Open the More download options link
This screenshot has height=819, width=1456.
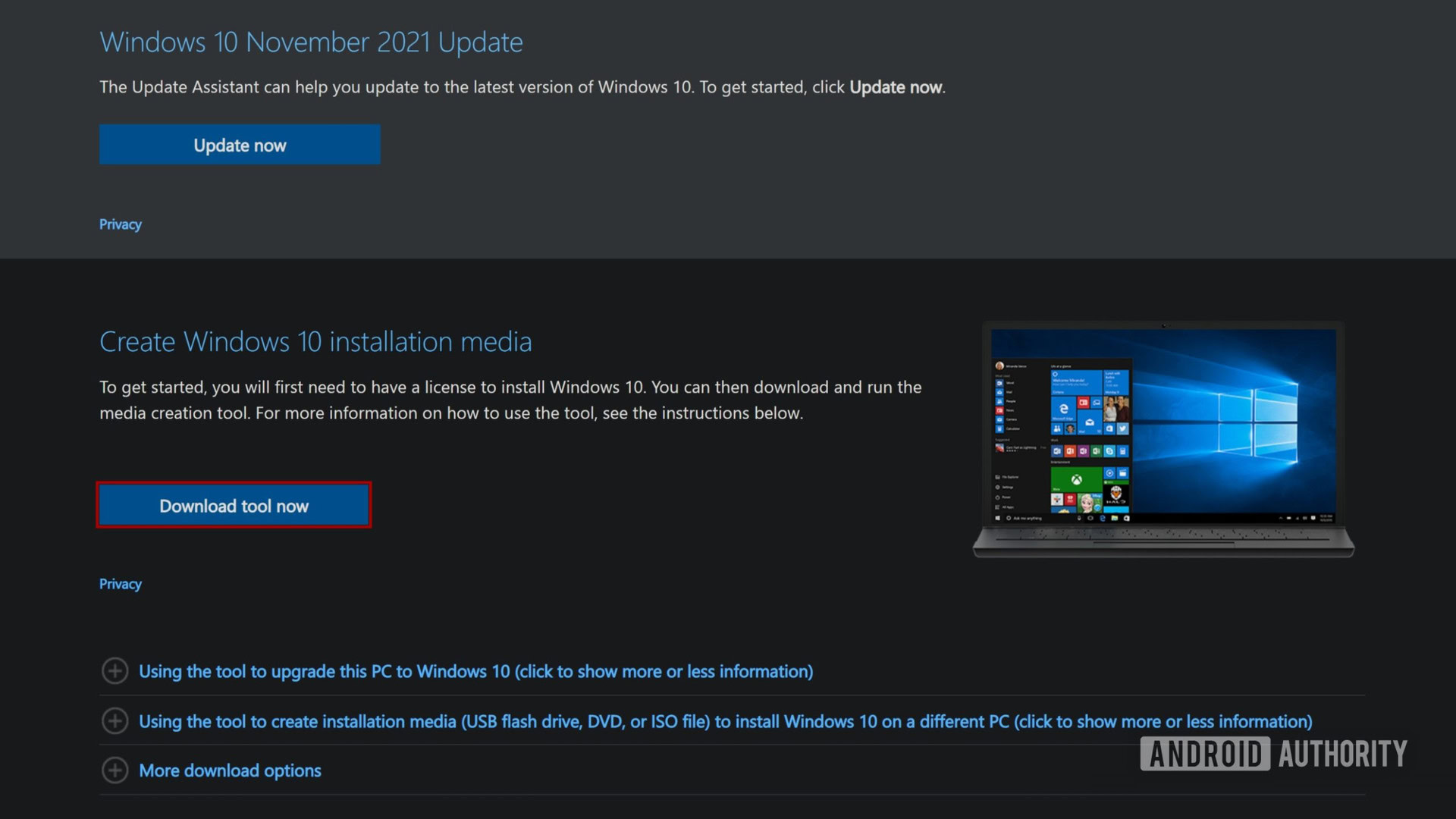click(231, 771)
